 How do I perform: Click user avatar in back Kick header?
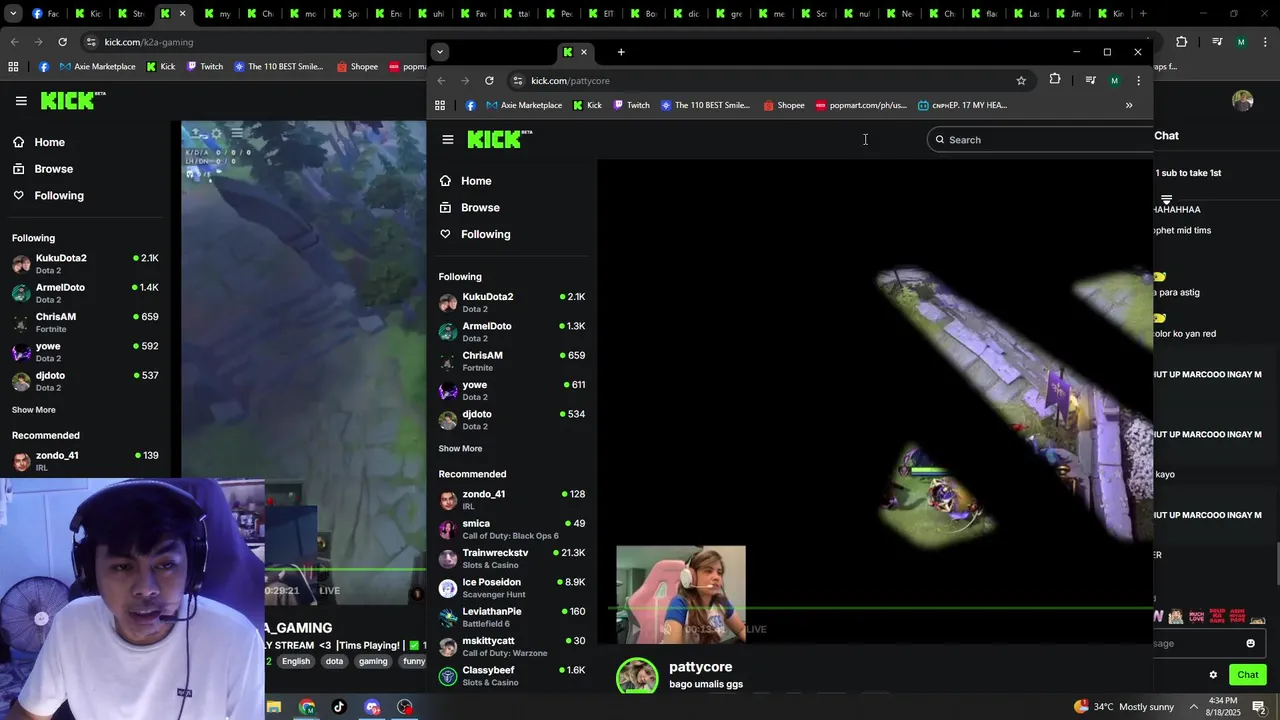click(1243, 101)
